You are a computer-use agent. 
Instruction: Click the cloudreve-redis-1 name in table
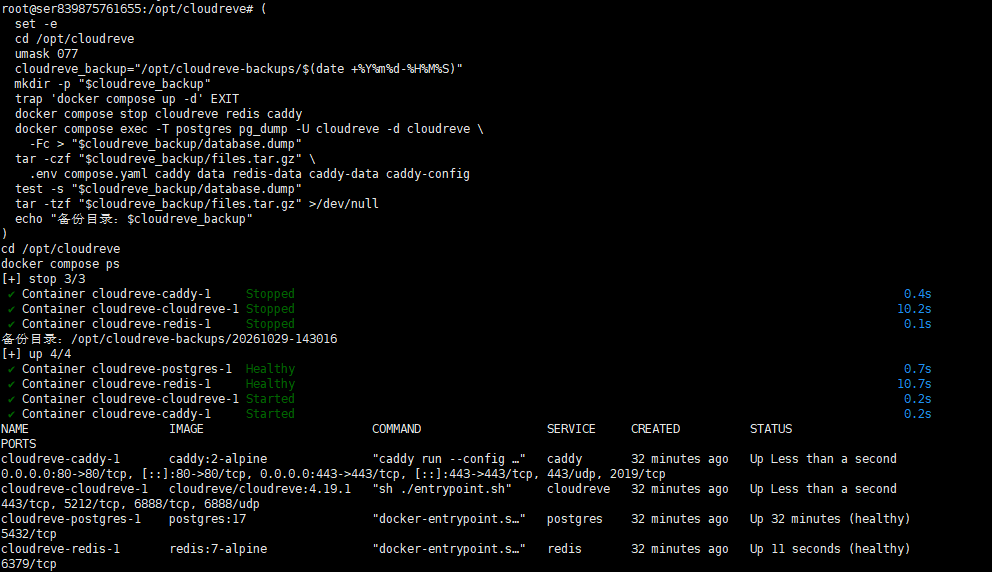[61, 549]
